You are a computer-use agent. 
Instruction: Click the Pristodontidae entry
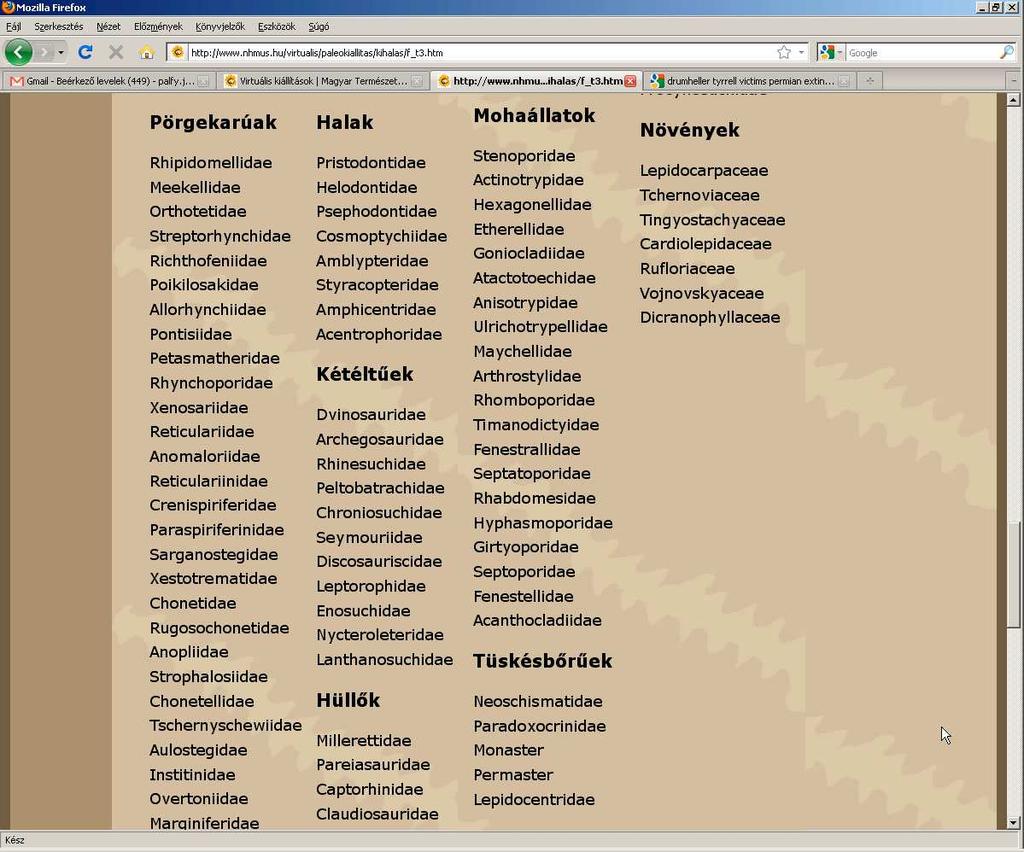coord(371,163)
